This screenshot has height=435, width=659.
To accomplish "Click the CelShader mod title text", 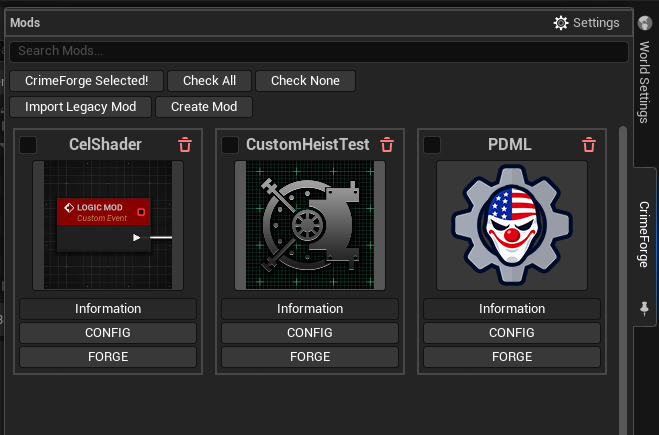I will (x=105, y=145).
